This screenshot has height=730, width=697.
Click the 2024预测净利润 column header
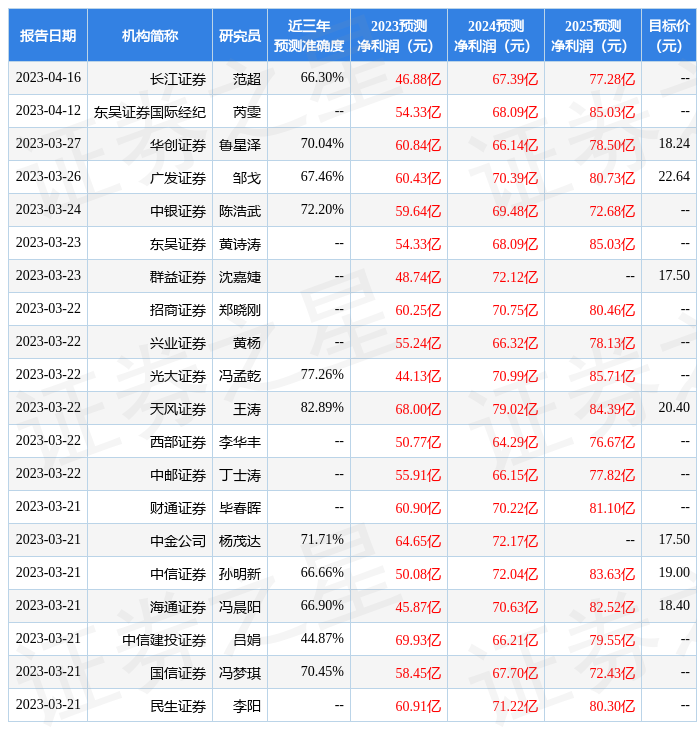pyautogui.click(x=496, y=36)
